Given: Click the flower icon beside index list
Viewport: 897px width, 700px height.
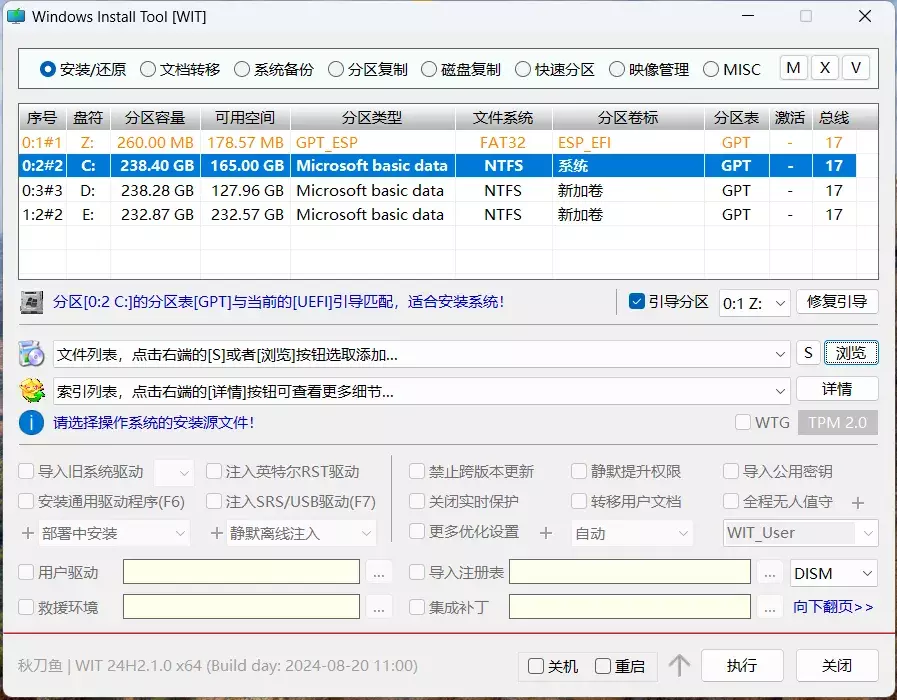Looking at the screenshot, I should (x=31, y=391).
